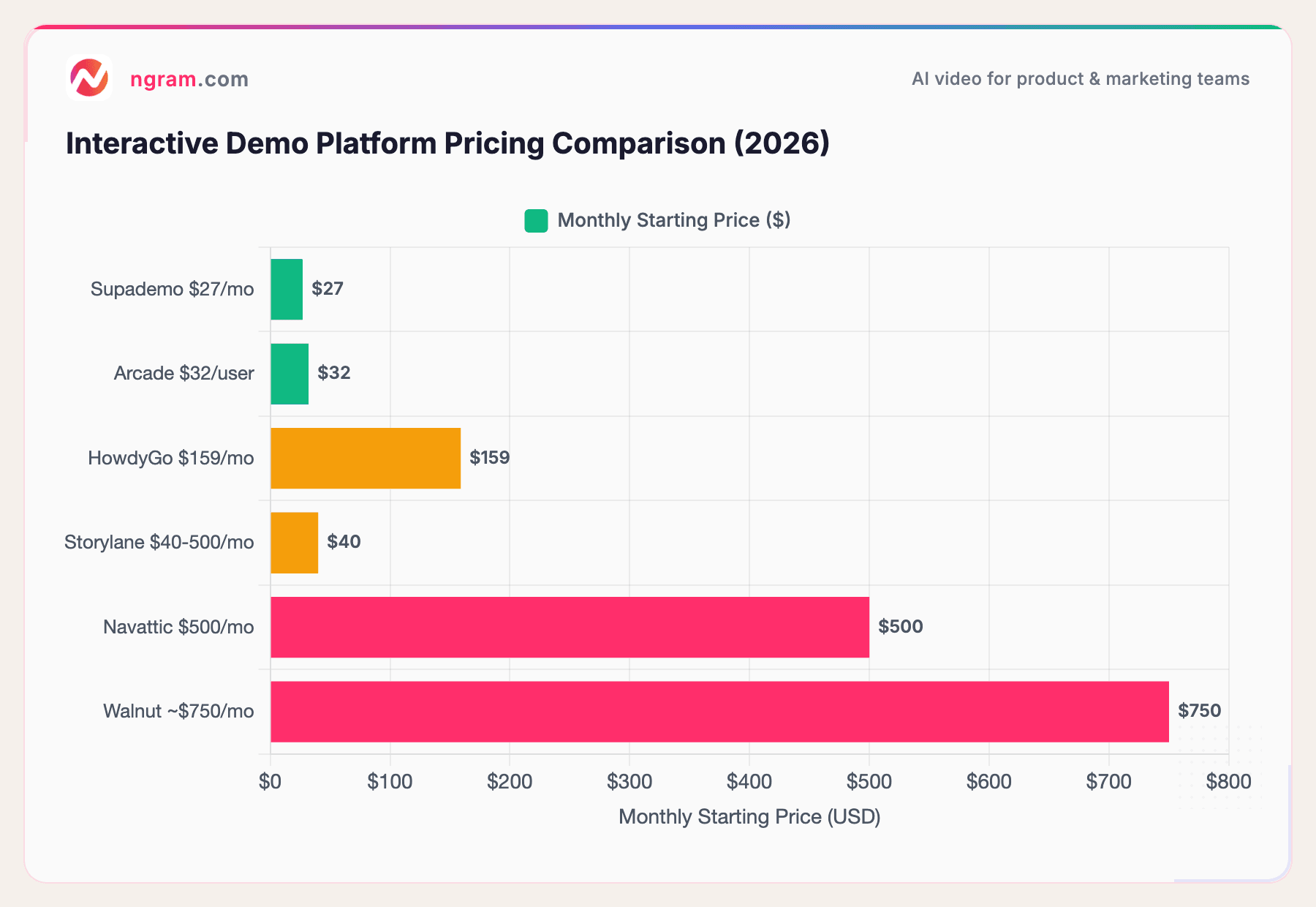Click the Navattic pink bar
The height and width of the screenshot is (907, 1316).
tap(569, 626)
